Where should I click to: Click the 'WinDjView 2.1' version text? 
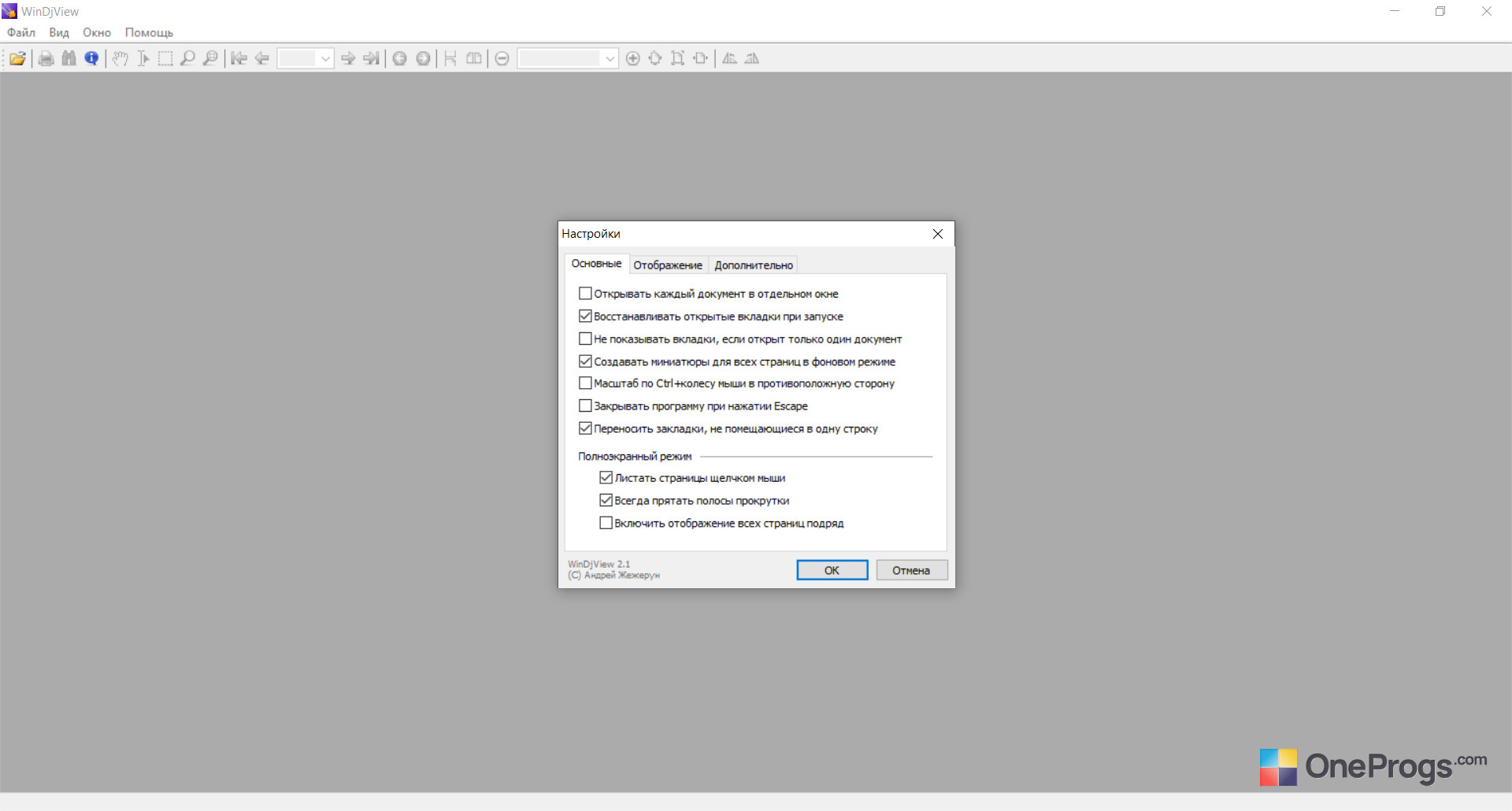pyautogui.click(x=599, y=565)
